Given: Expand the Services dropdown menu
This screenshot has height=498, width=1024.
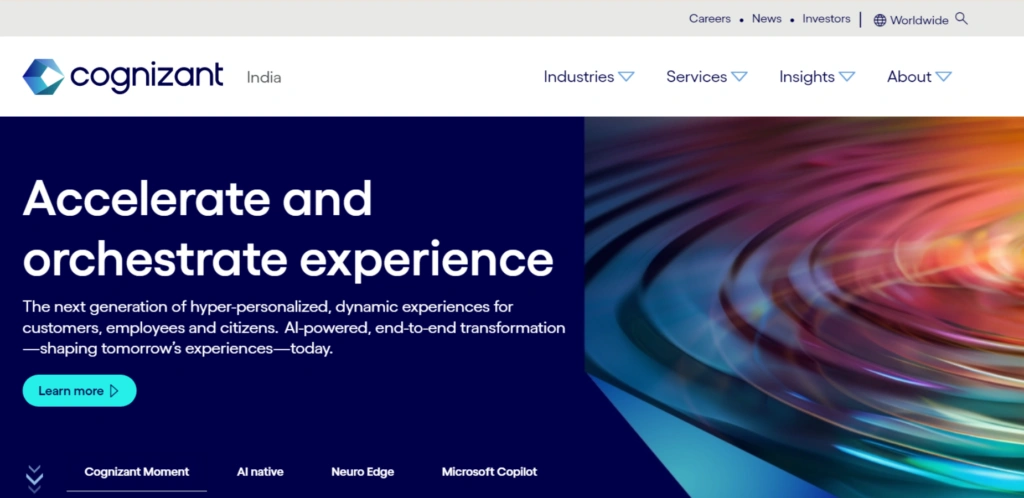Looking at the screenshot, I should [706, 77].
